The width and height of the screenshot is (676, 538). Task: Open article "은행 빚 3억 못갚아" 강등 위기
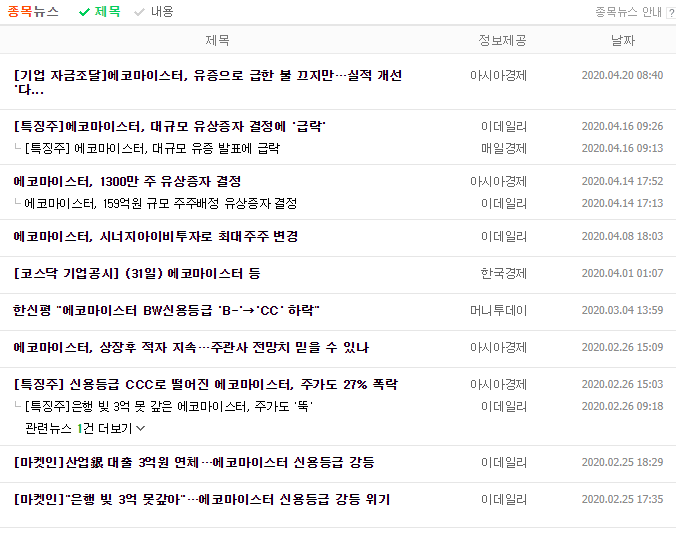(x=202, y=500)
